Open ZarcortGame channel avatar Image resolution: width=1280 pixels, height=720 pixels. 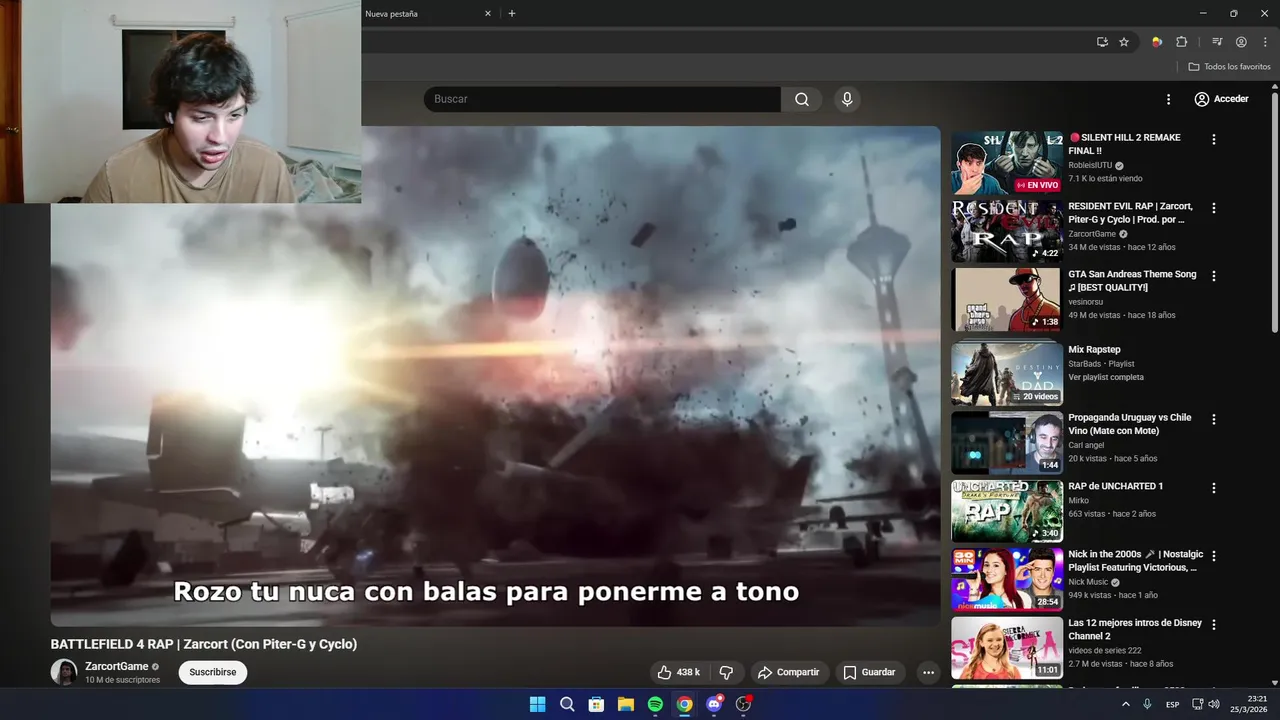(64, 672)
